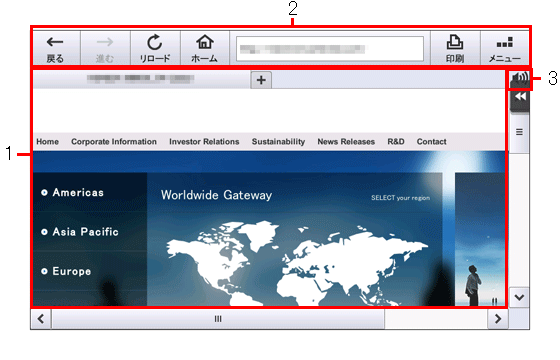Click the scroll down chevron arrow
This screenshot has width=560, height=360.
pyautogui.click(x=519, y=297)
